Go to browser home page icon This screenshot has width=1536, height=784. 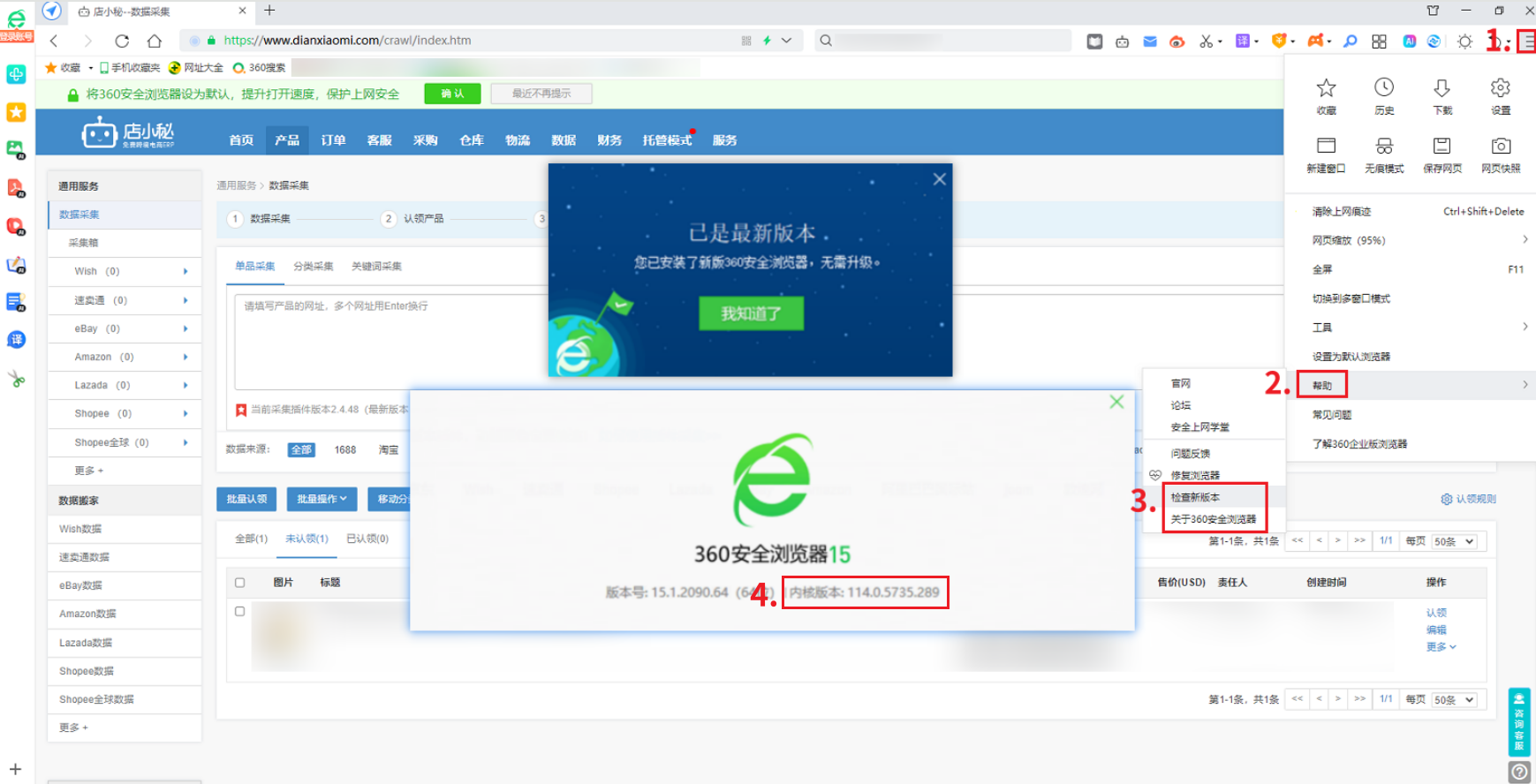coord(155,41)
